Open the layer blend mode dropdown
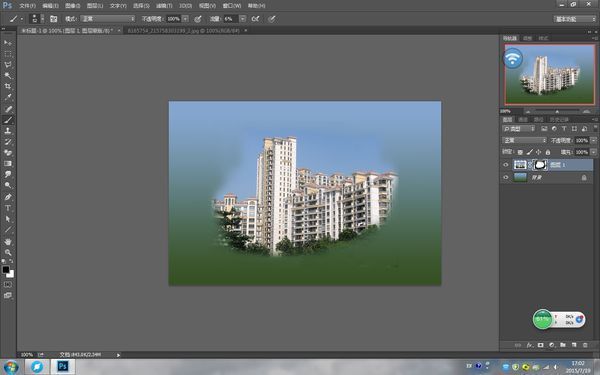 tap(524, 140)
